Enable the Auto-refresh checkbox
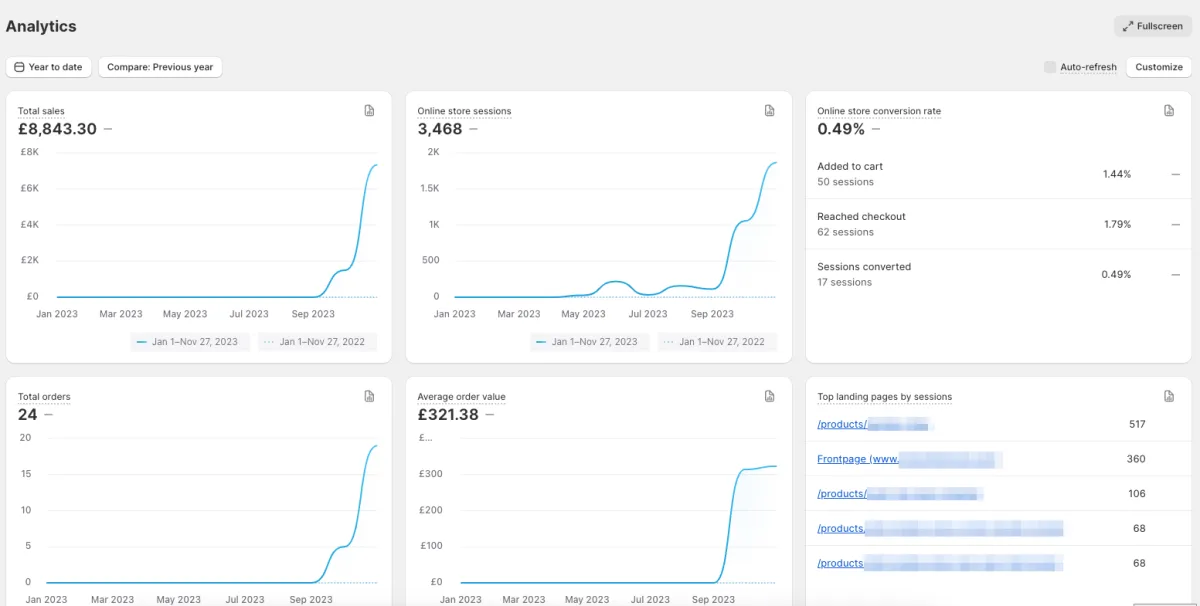This screenshot has height=606, width=1200. pos(1050,67)
